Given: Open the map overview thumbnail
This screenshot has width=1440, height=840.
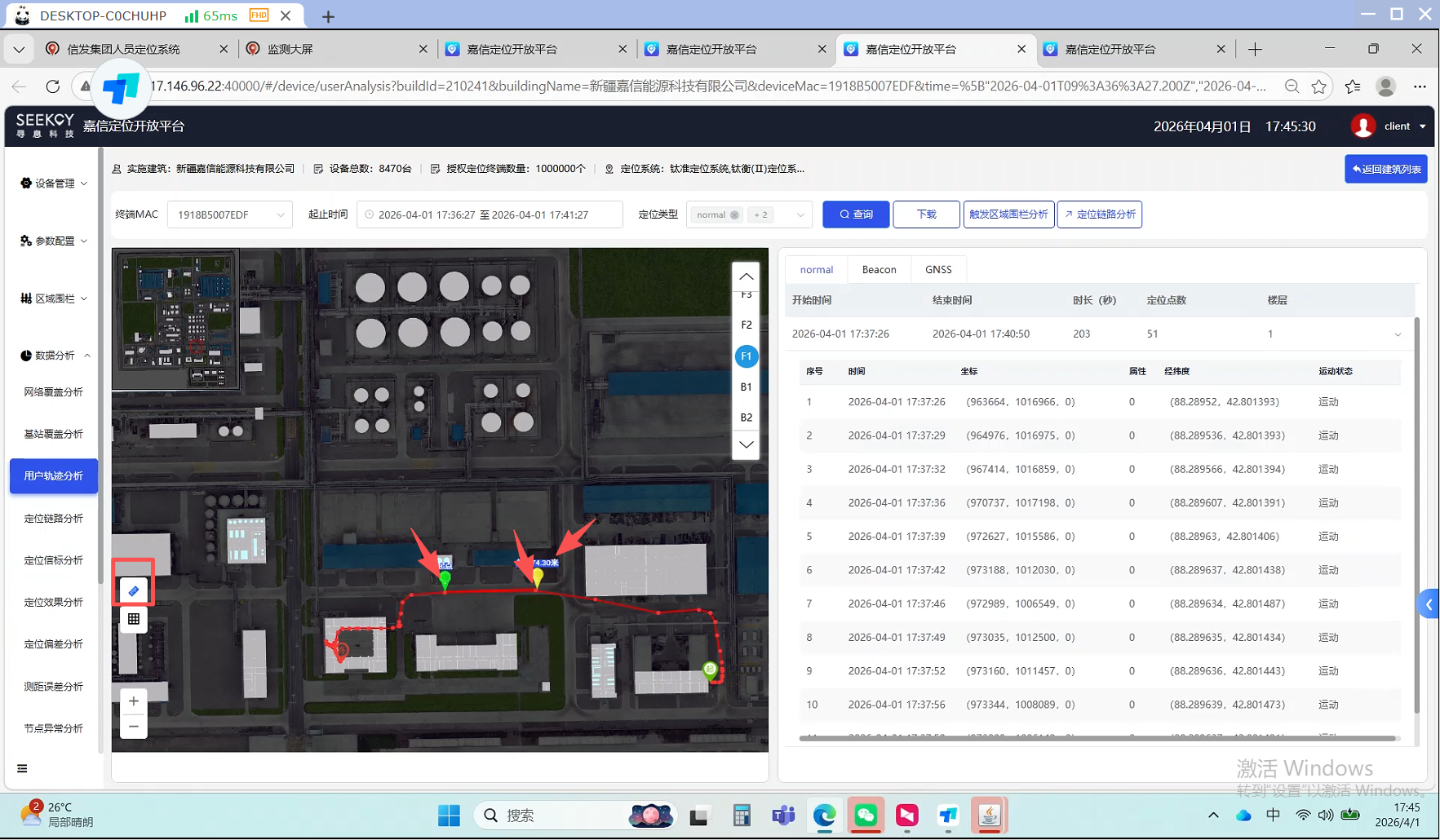Looking at the screenshot, I should [175, 319].
